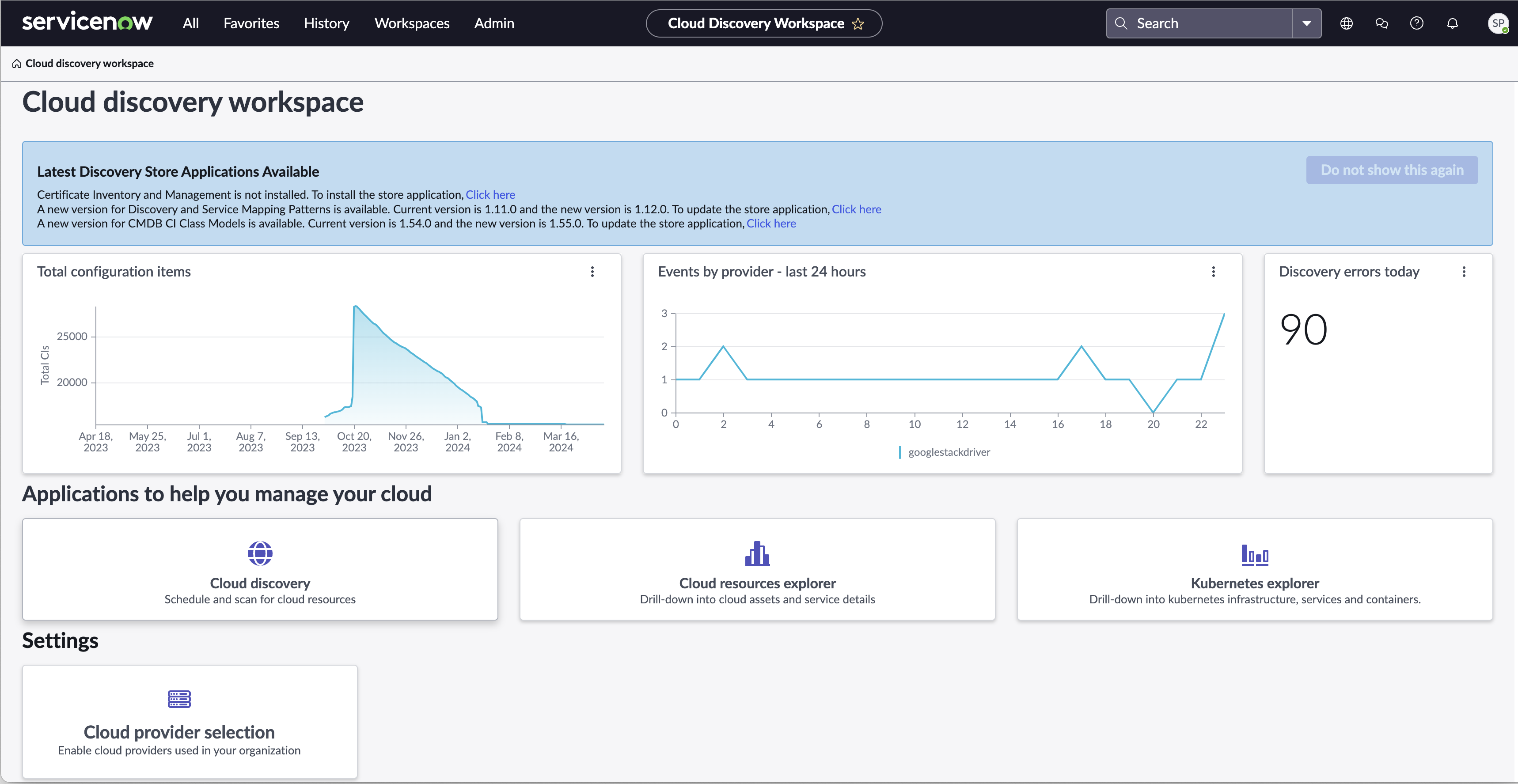Screen dimensions: 1518x784
Task: Open the All menu
Action: [x=190, y=23]
